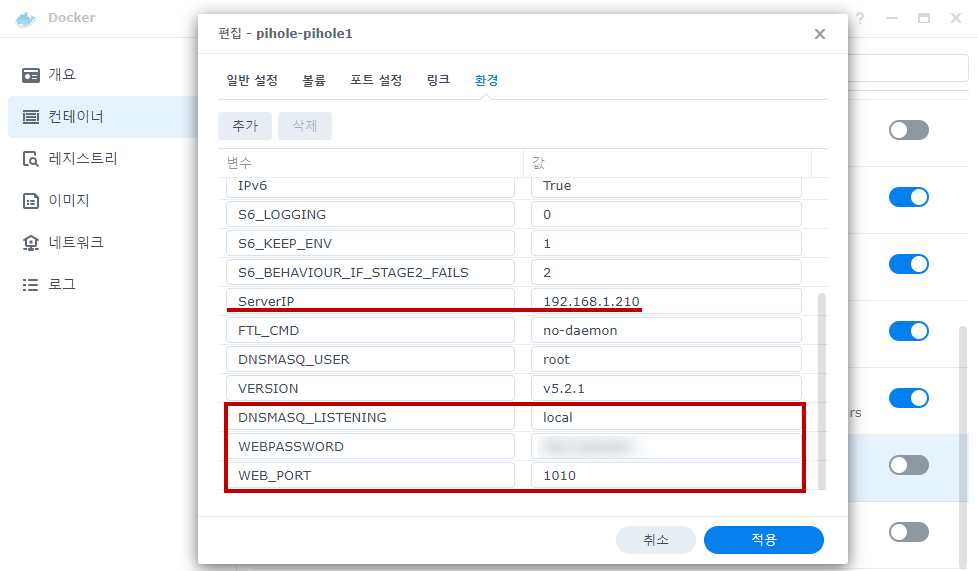This screenshot has height=571, width=978.
Task: Edit the S6_BEHAVIOUR_IF_STAGE2_FAILS value 2
Action: (x=666, y=273)
